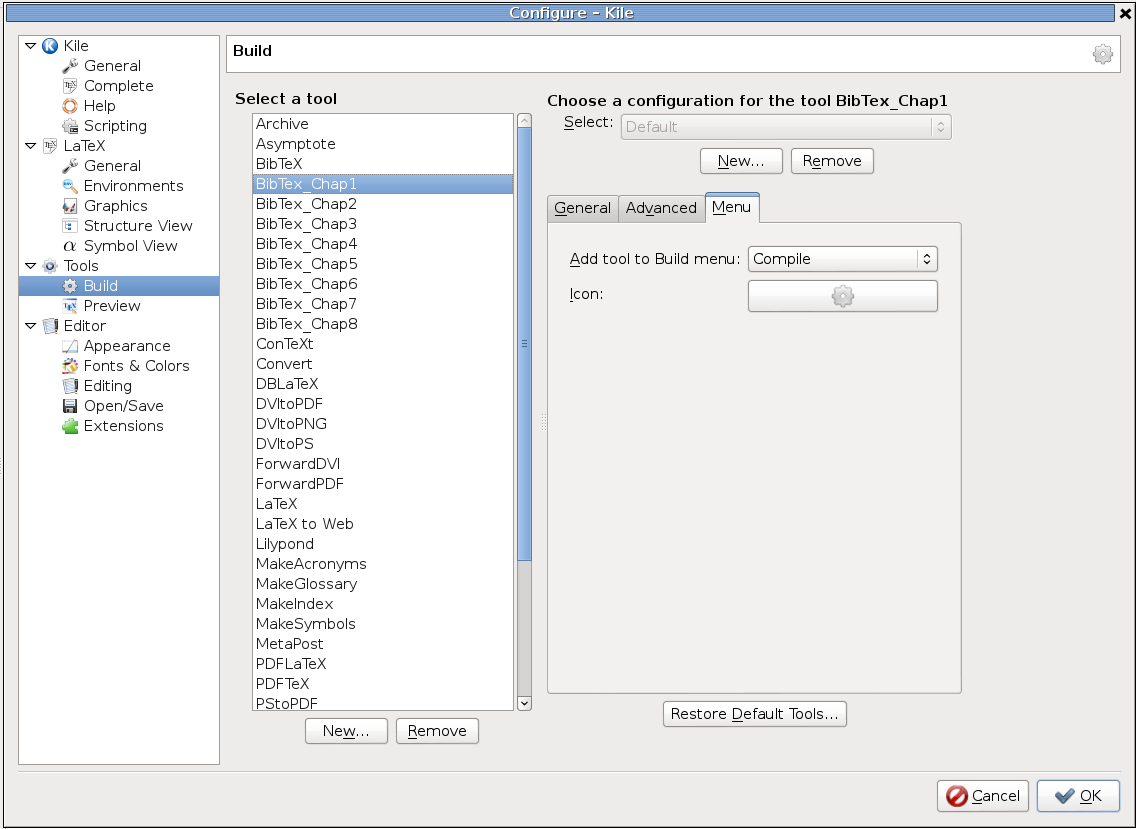Screen dimensions: 1136x829
Task: Click New below the tool list
Action: pos(346,731)
